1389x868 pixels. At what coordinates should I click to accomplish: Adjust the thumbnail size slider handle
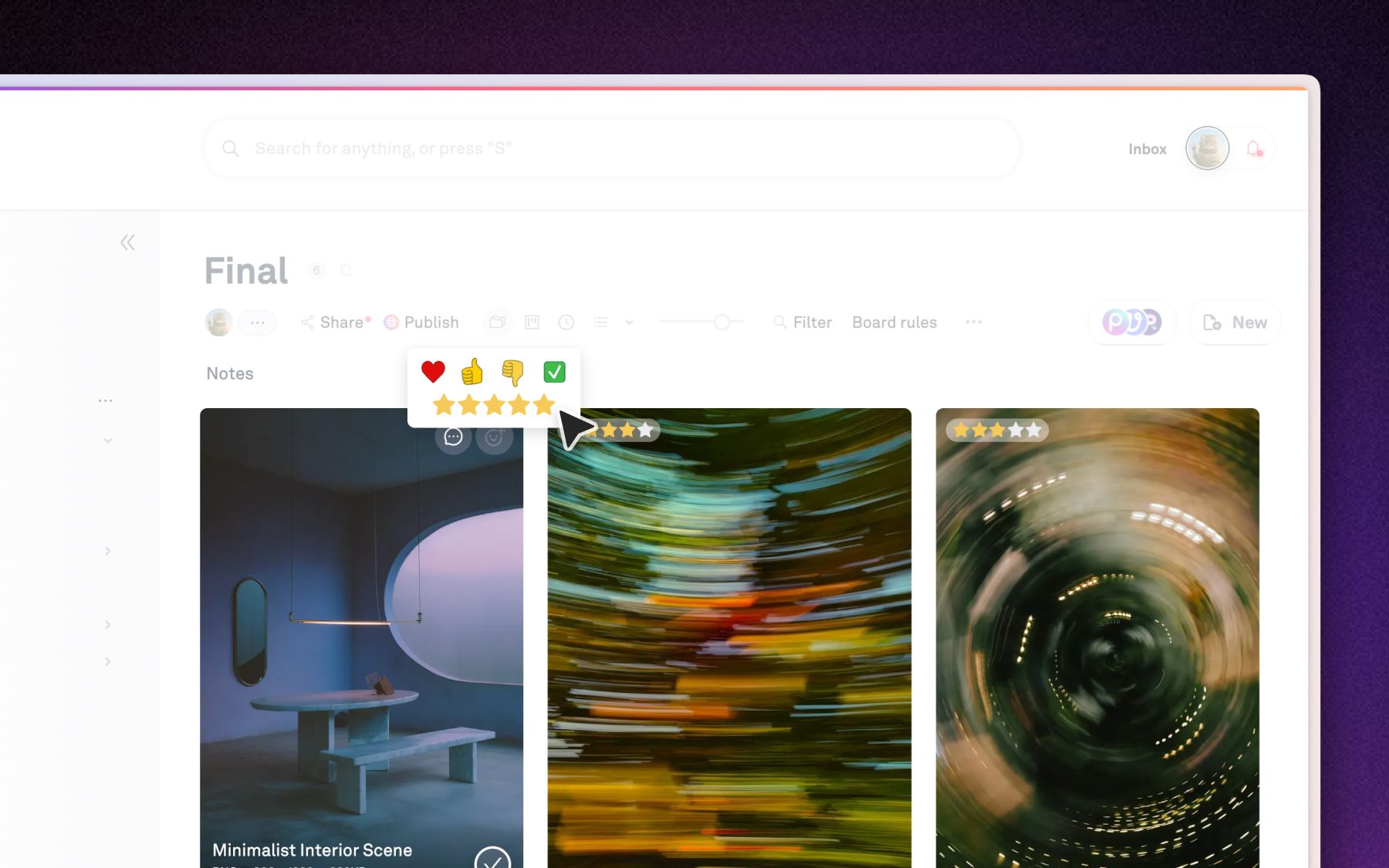click(722, 322)
